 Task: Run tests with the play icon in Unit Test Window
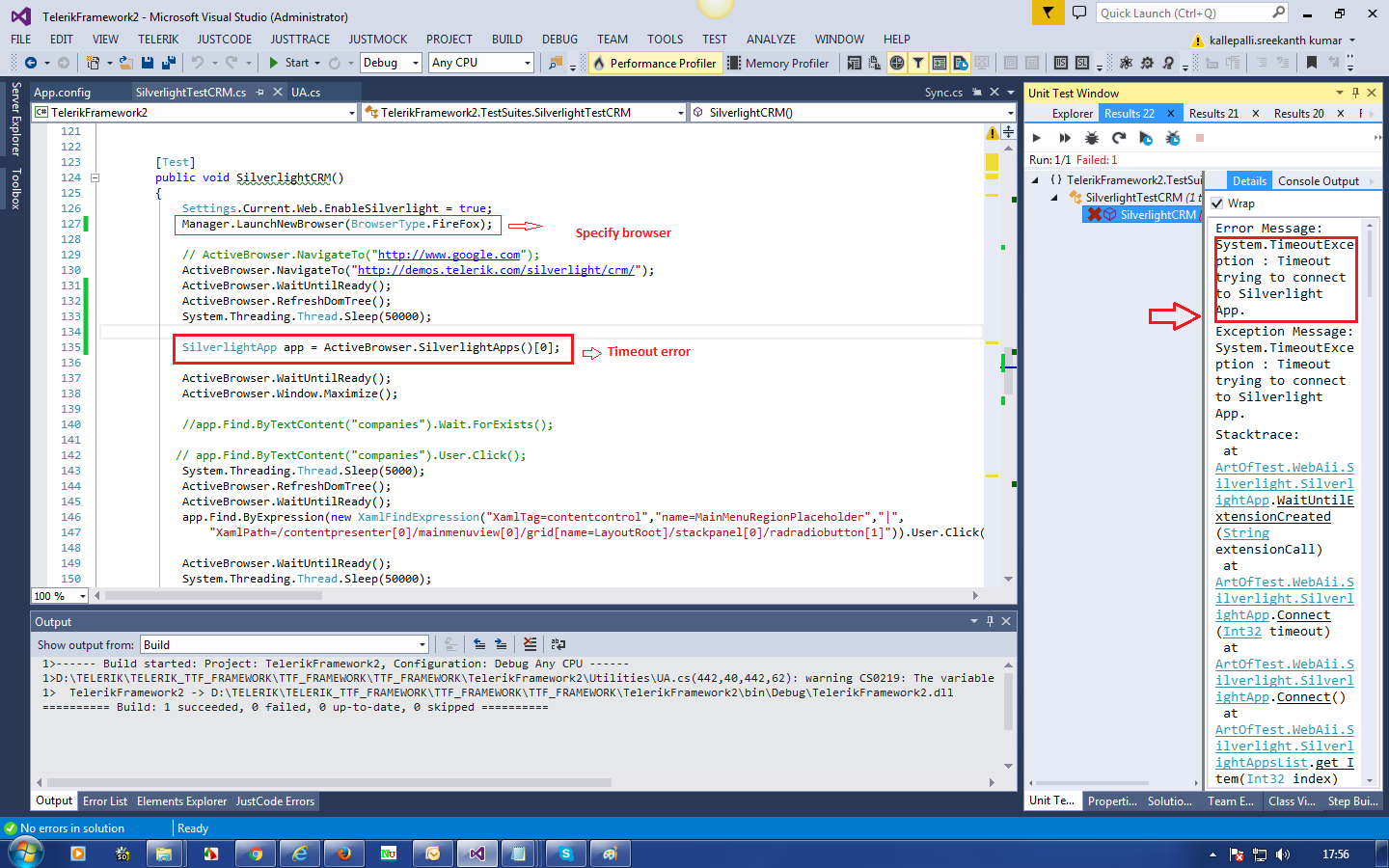(1037, 138)
